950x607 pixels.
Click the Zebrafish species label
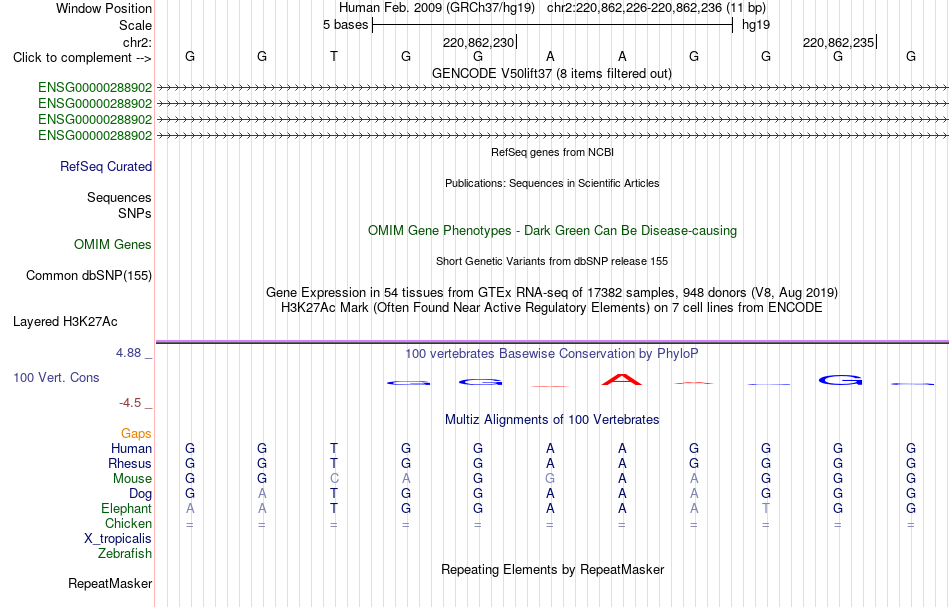125,553
